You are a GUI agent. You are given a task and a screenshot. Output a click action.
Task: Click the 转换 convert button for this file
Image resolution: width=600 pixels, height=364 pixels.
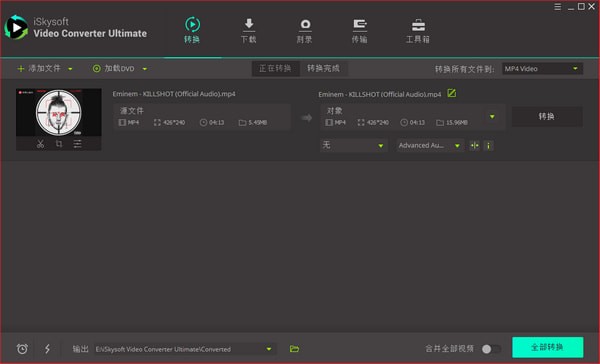(547, 116)
